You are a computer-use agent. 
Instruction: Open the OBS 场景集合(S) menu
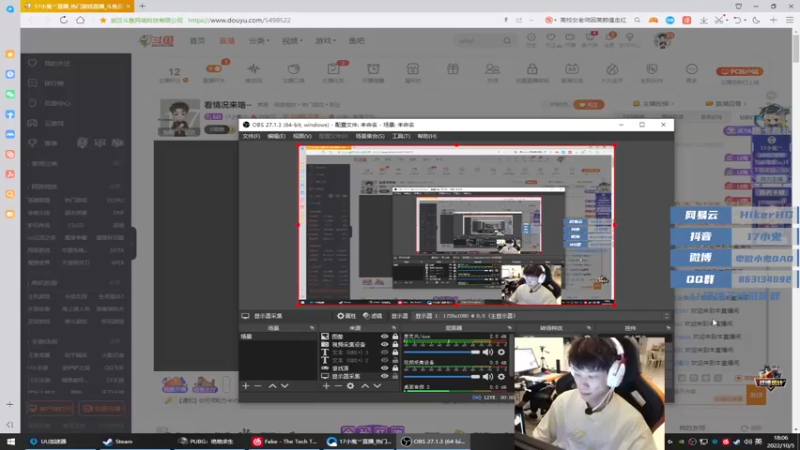370,136
